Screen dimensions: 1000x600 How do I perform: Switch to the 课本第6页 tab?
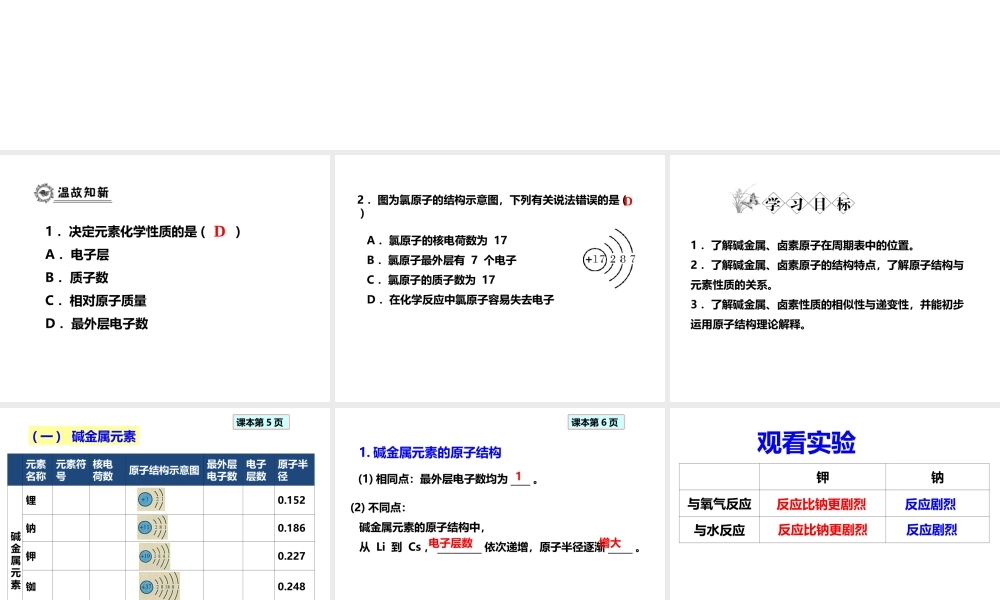595,422
